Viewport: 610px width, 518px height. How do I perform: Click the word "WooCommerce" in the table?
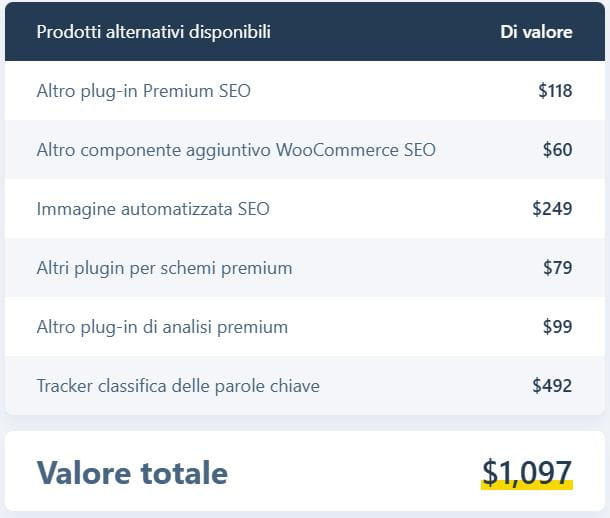(337, 150)
